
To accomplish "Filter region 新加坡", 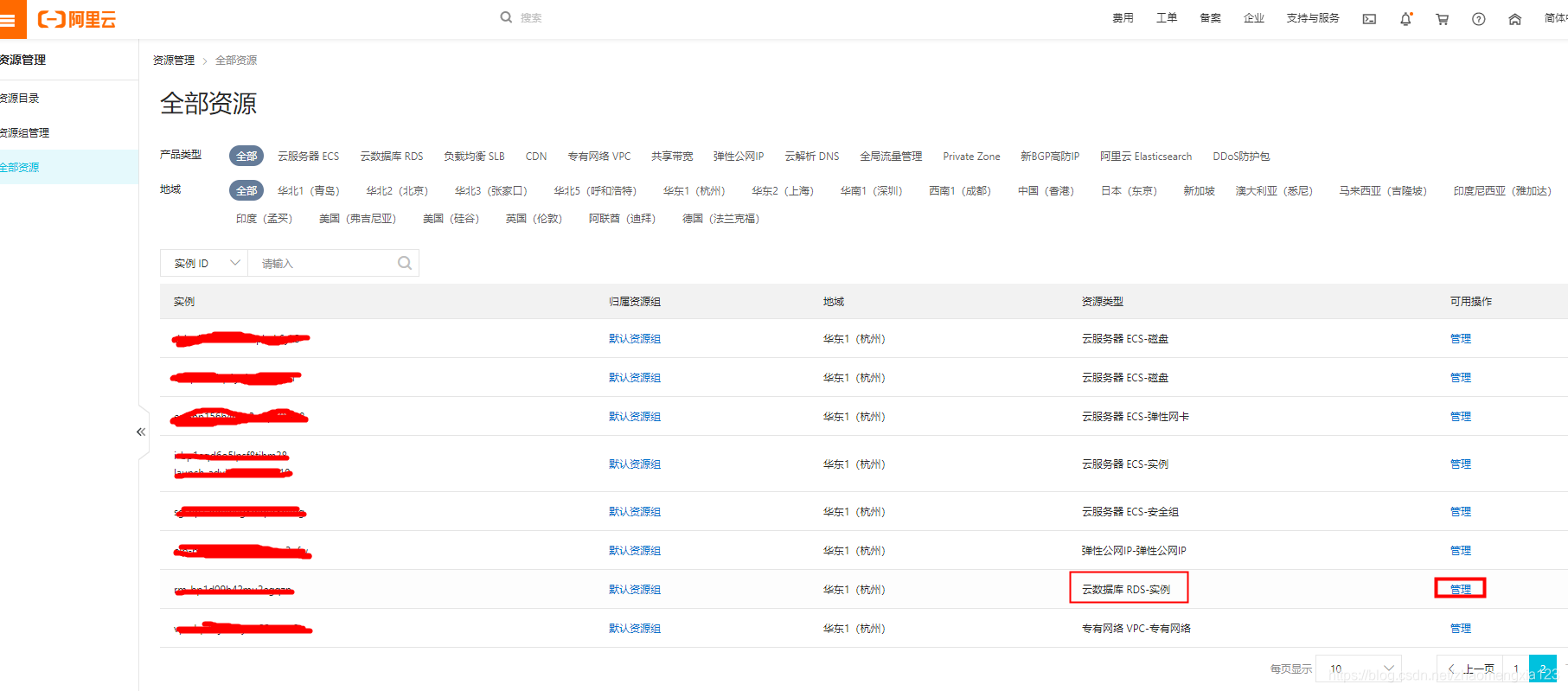I will [1199, 191].
